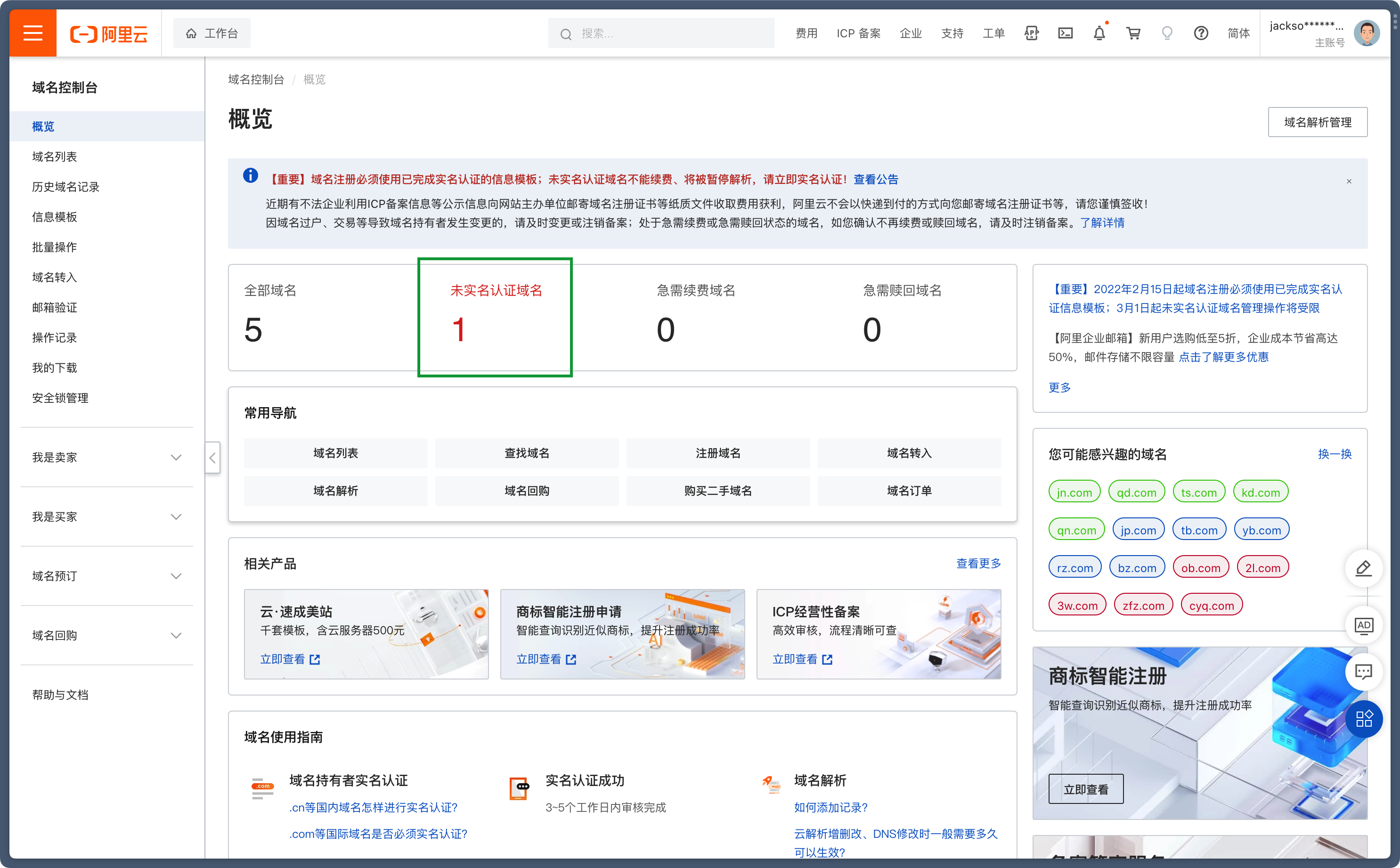The width and height of the screenshot is (1400, 868).
Task: Click the blue floating grid apps button
Action: pos(1363,719)
